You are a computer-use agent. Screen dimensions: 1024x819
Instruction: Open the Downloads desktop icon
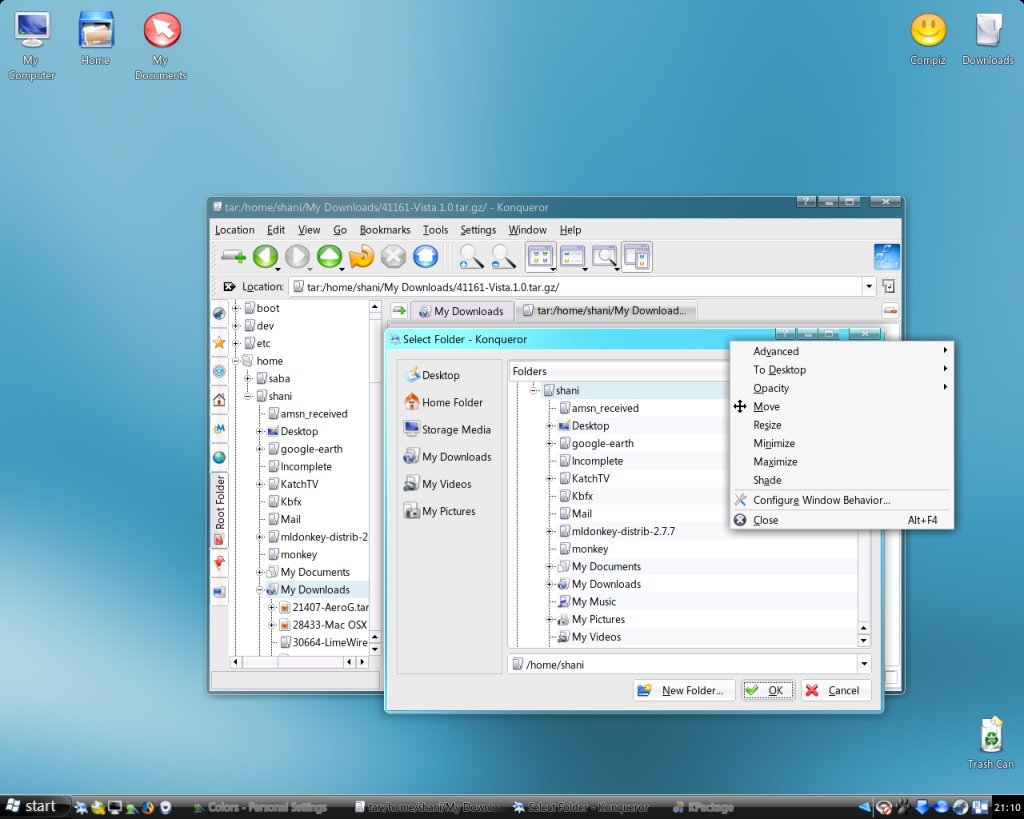tap(987, 39)
